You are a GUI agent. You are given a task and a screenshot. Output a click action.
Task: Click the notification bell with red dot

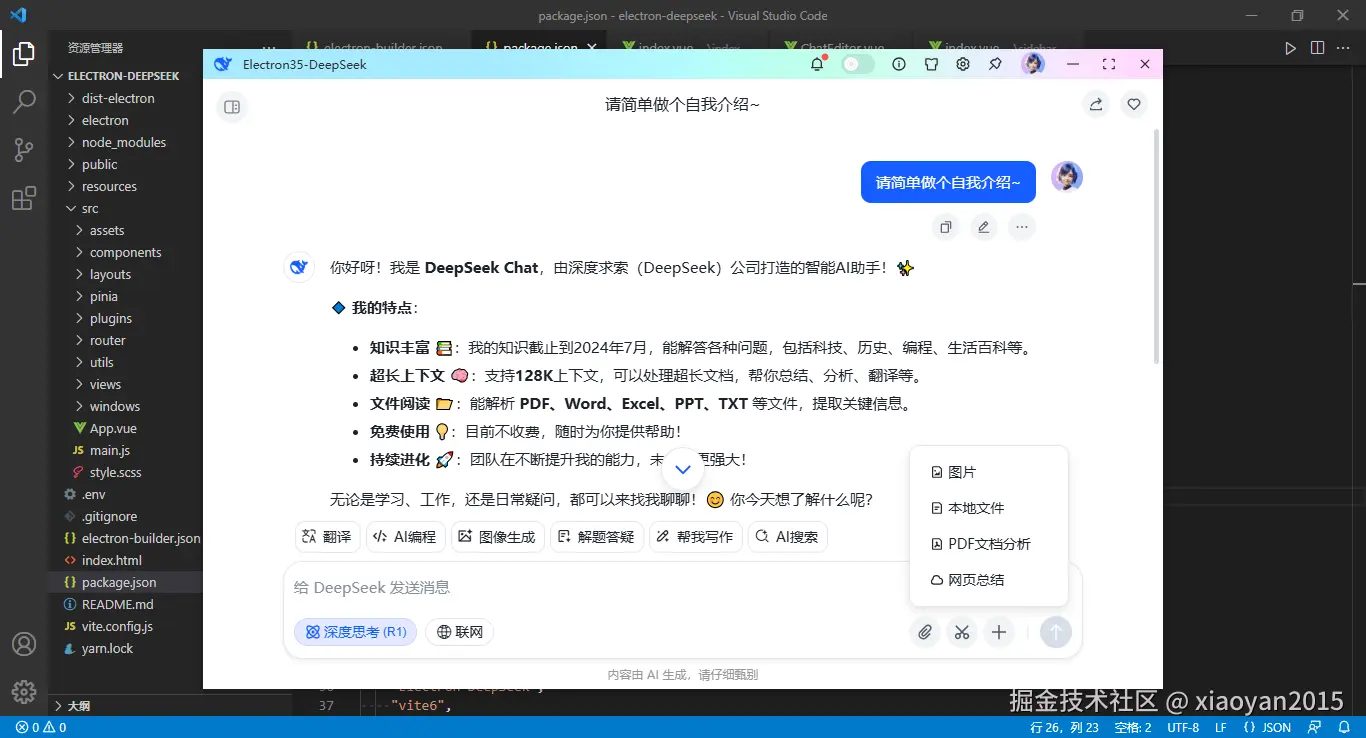817,63
